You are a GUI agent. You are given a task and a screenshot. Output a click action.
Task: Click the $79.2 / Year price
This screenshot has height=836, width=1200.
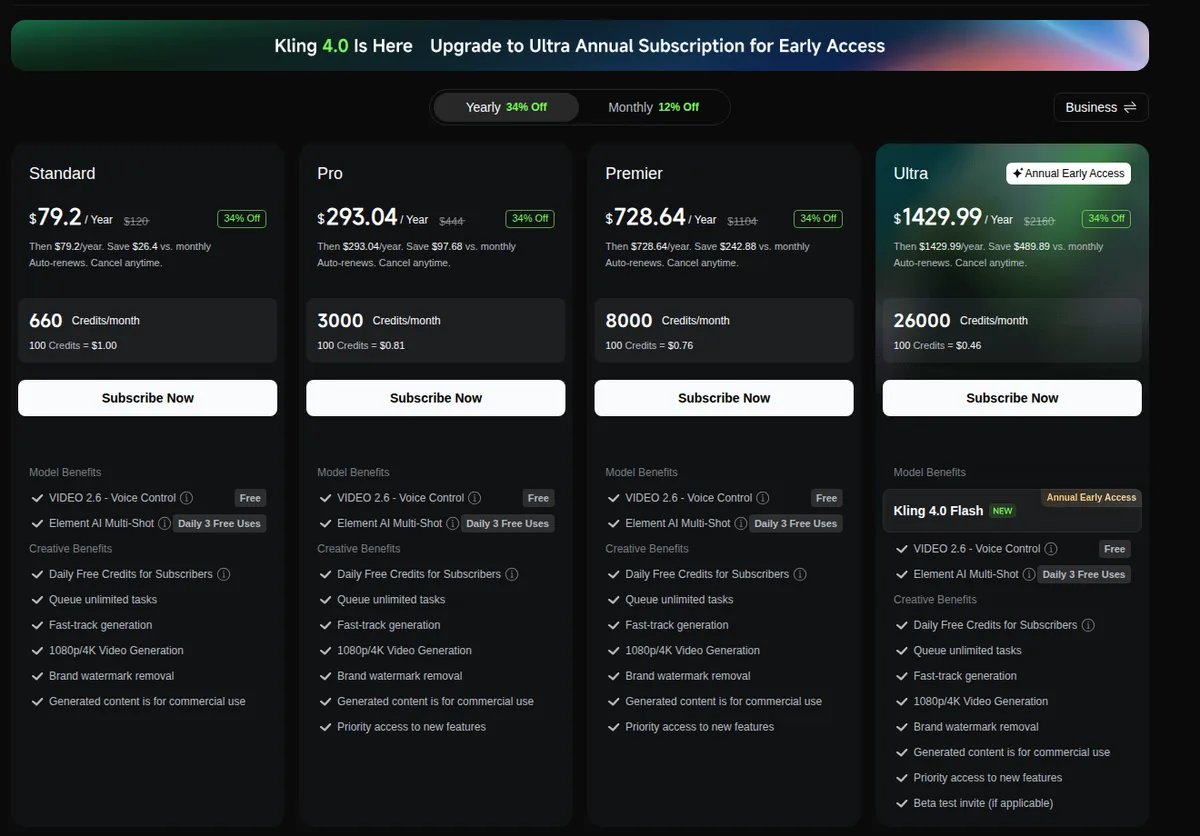[x=71, y=217]
